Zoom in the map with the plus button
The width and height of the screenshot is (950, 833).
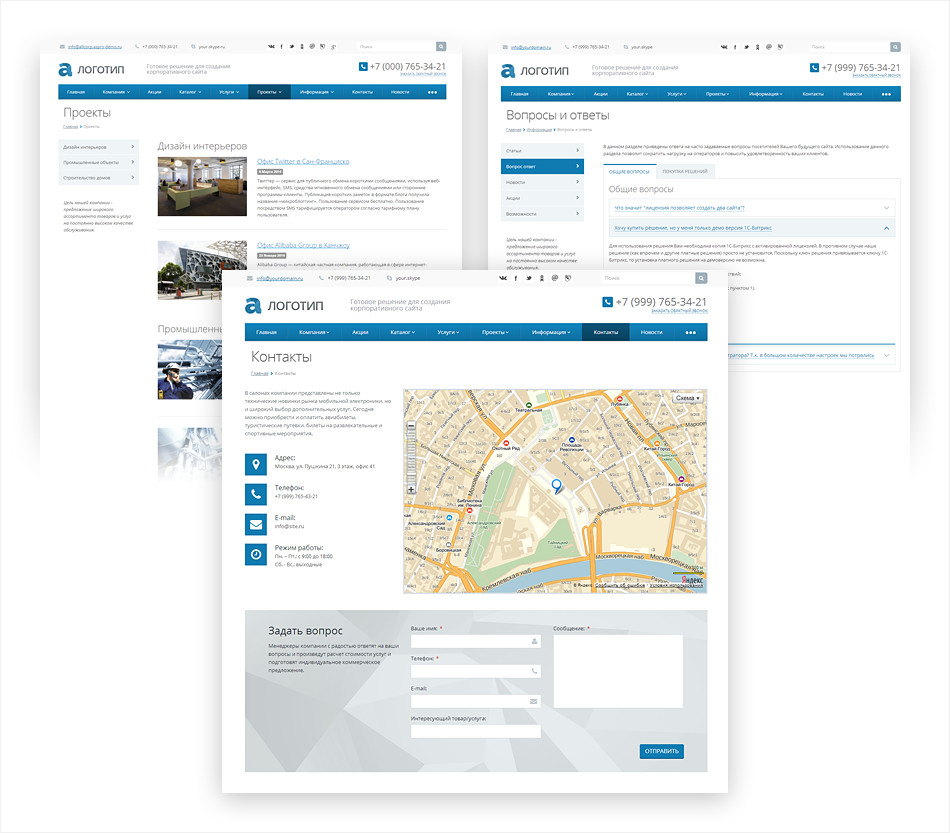click(x=412, y=489)
